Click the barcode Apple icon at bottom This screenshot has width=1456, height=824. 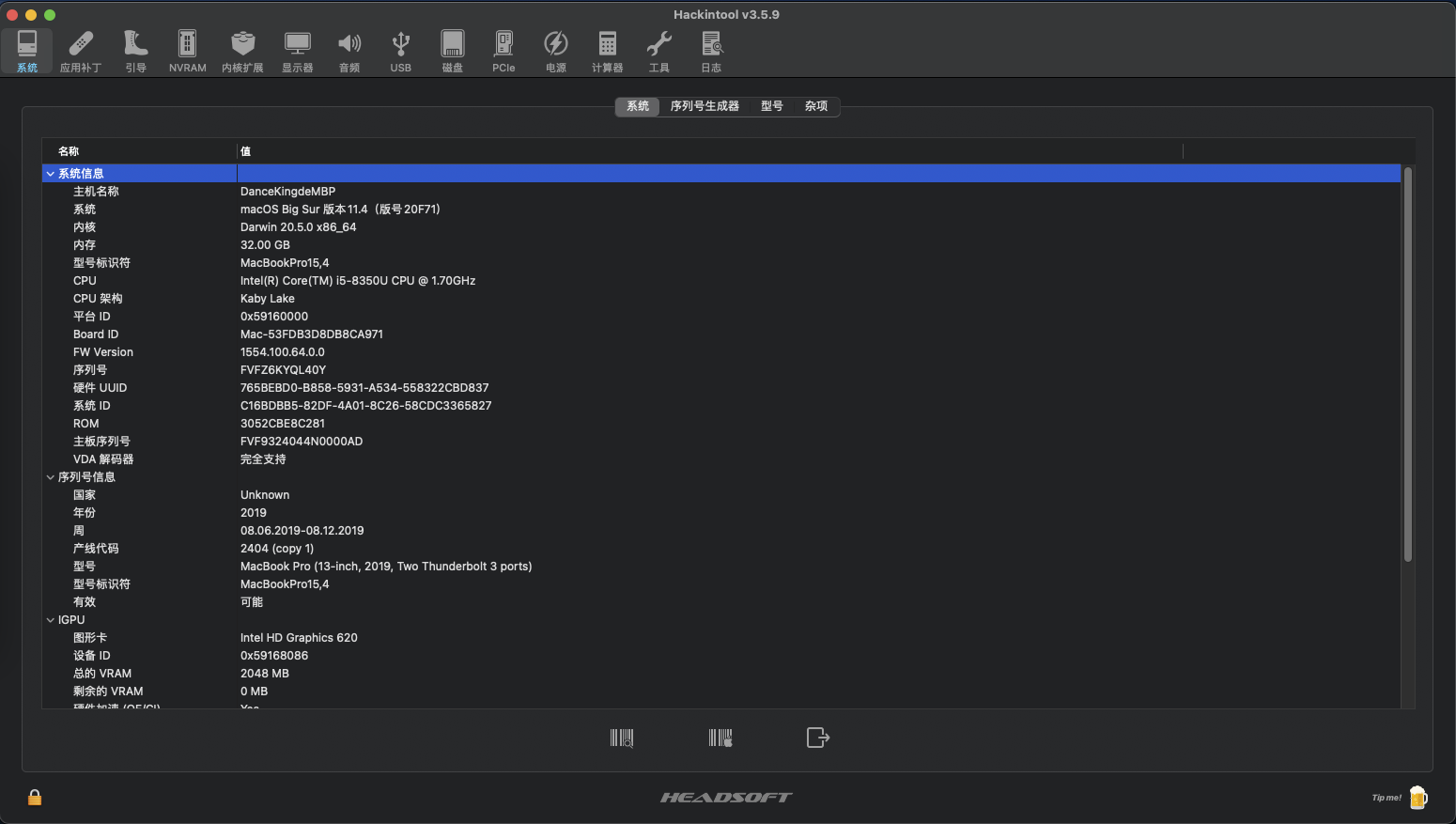coord(720,738)
